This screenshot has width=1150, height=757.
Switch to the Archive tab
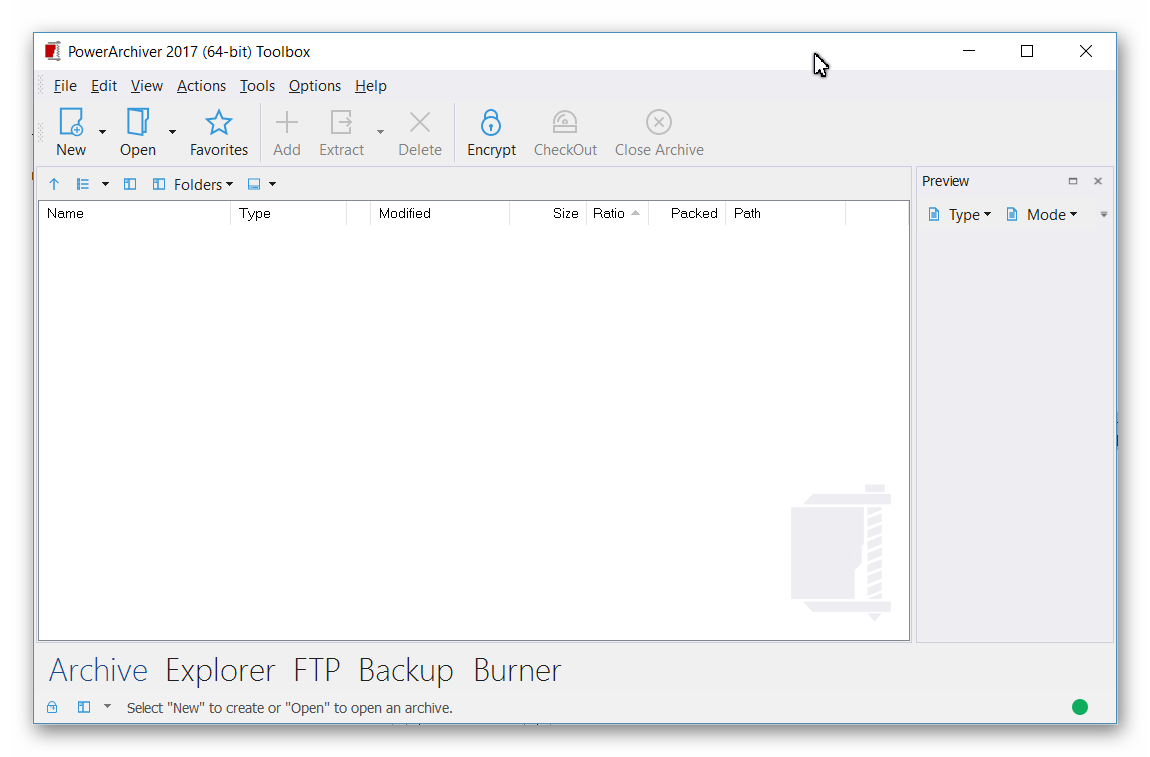coord(98,670)
